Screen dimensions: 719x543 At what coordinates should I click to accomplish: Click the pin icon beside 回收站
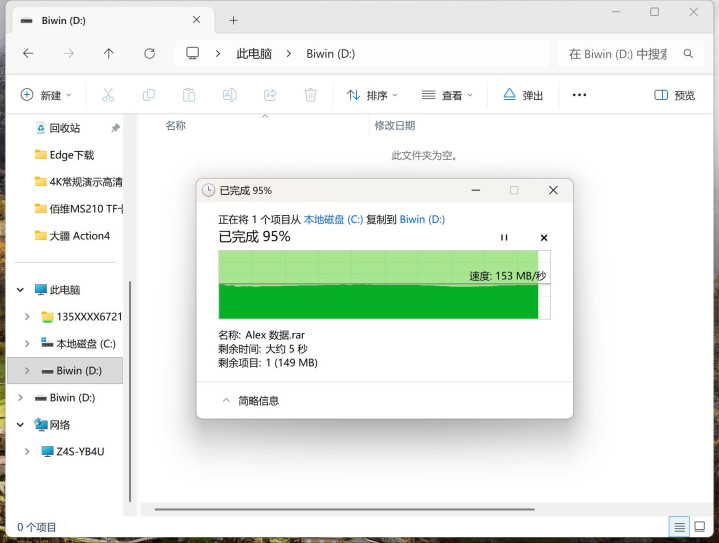(x=115, y=128)
